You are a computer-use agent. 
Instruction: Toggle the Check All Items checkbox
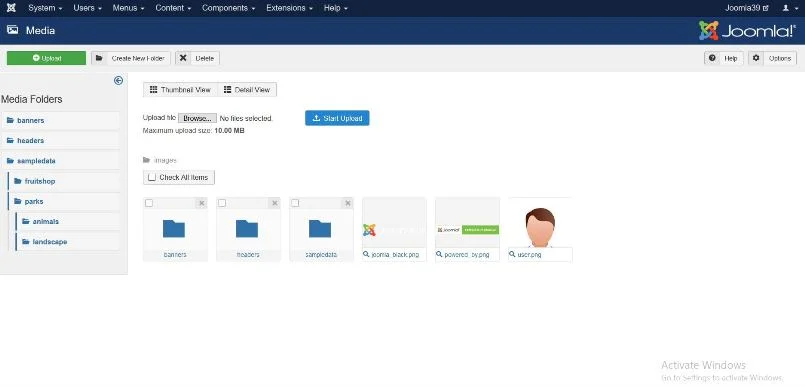151,177
